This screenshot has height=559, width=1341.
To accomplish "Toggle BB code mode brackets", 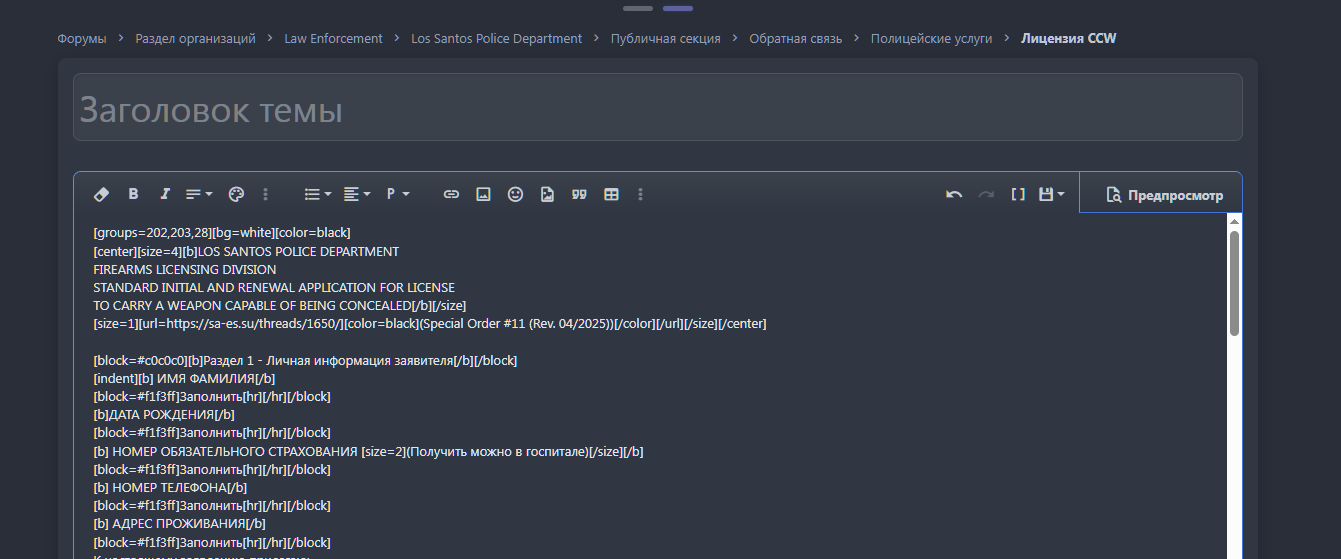I will (1018, 194).
